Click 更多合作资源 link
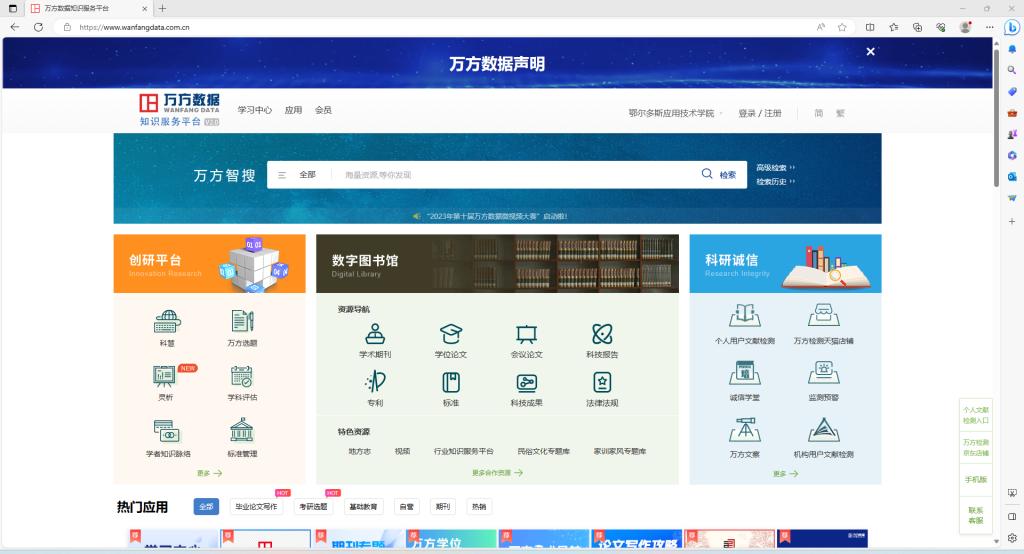Image resolution: width=1024 pixels, height=554 pixels. (x=497, y=472)
